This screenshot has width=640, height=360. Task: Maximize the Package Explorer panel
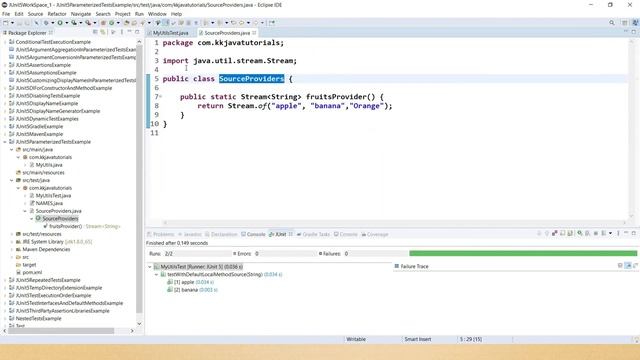click(137, 32)
